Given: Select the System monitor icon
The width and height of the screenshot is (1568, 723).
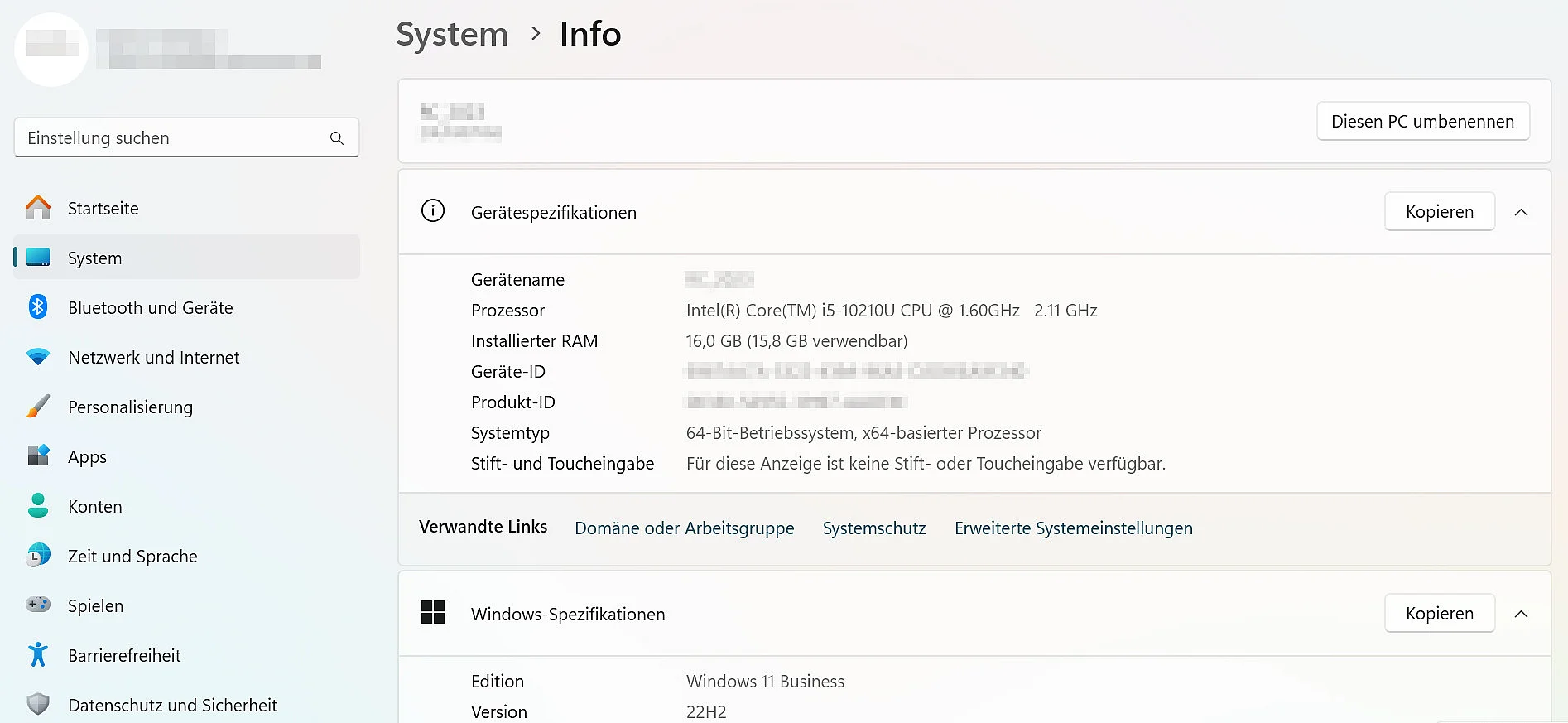Looking at the screenshot, I should 38,258.
